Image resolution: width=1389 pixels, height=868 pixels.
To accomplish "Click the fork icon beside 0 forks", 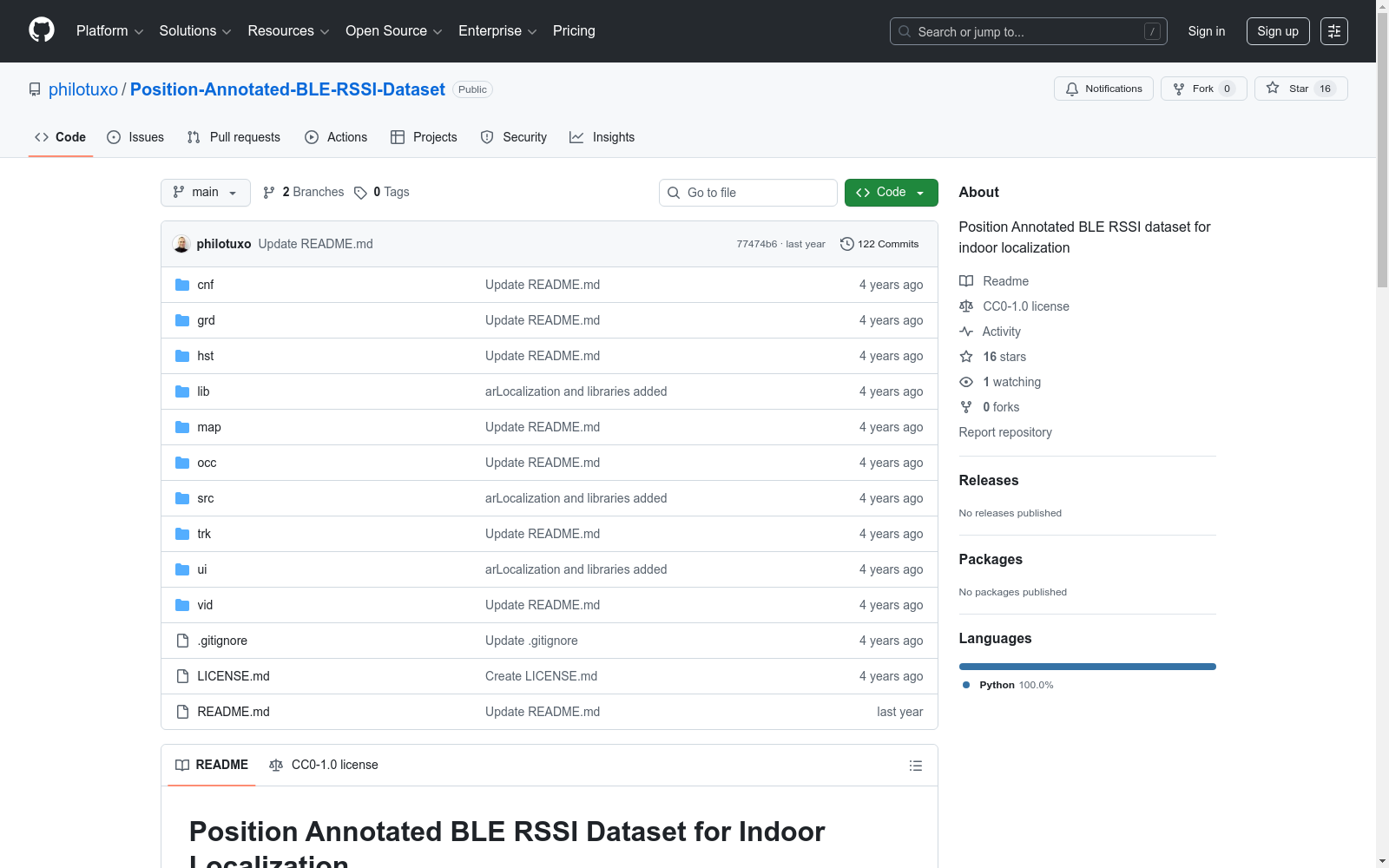I will 966,407.
